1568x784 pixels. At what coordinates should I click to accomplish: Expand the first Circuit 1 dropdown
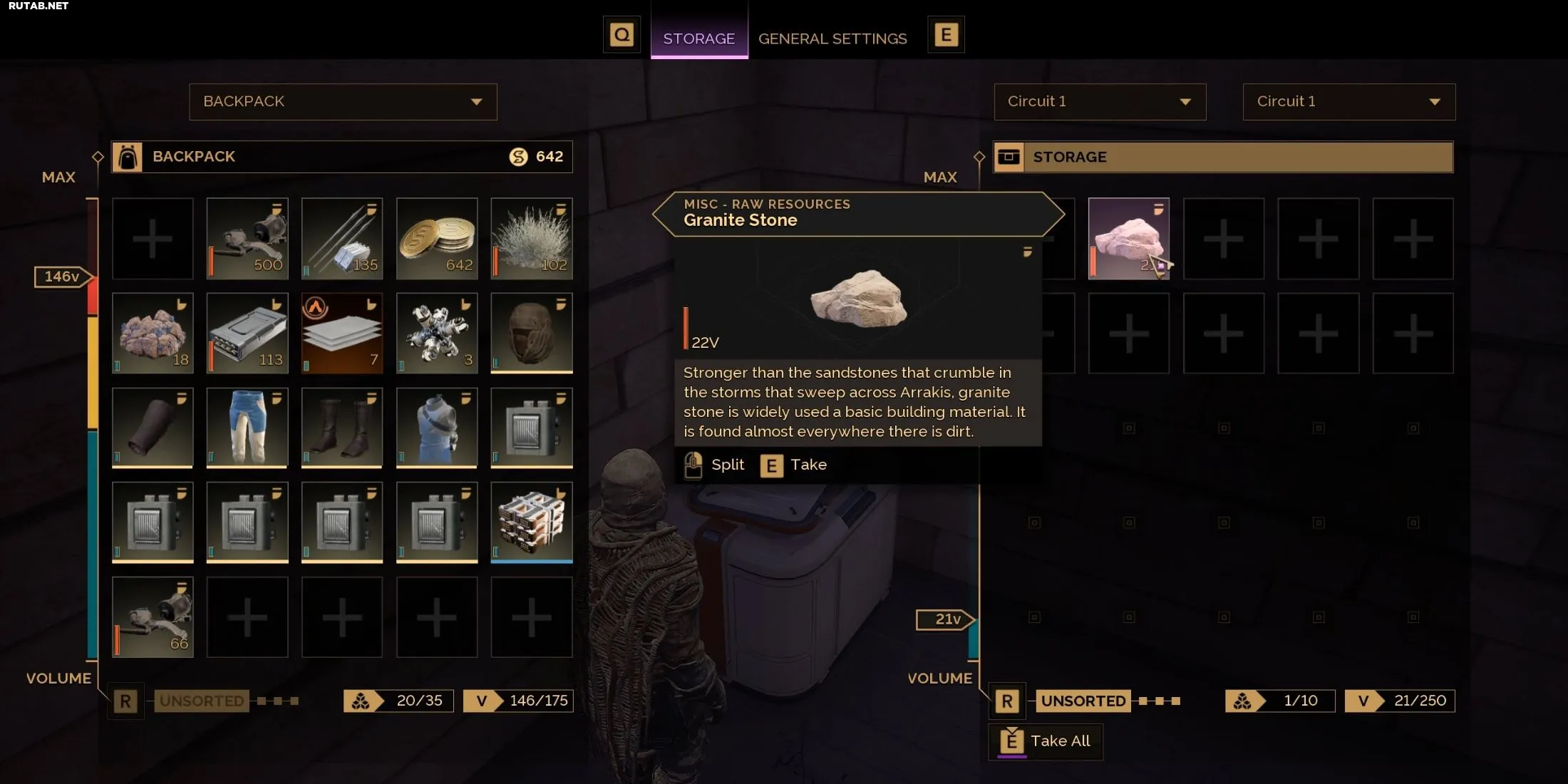[1100, 102]
